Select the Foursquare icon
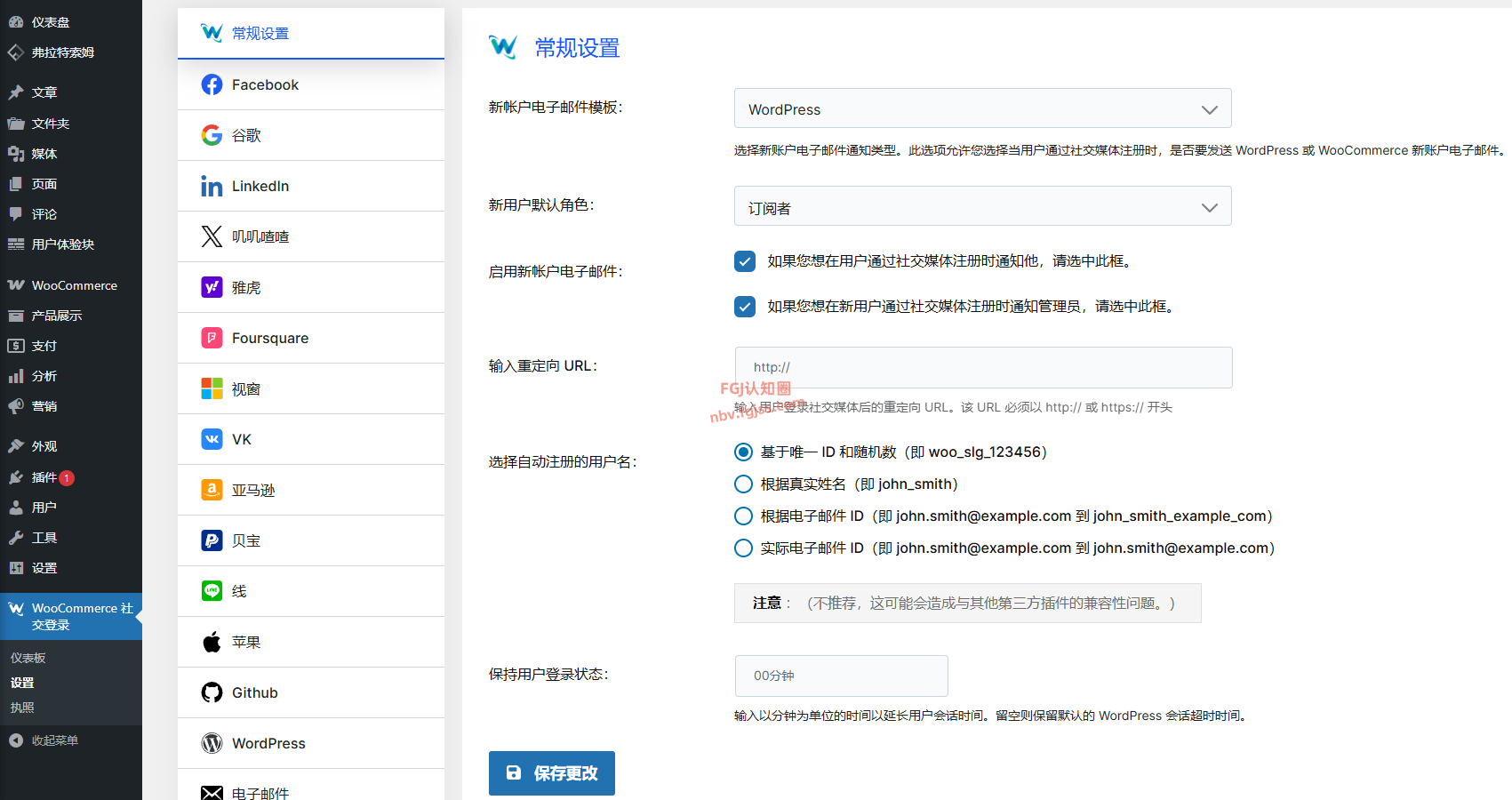 pyautogui.click(x=212, y=338)
